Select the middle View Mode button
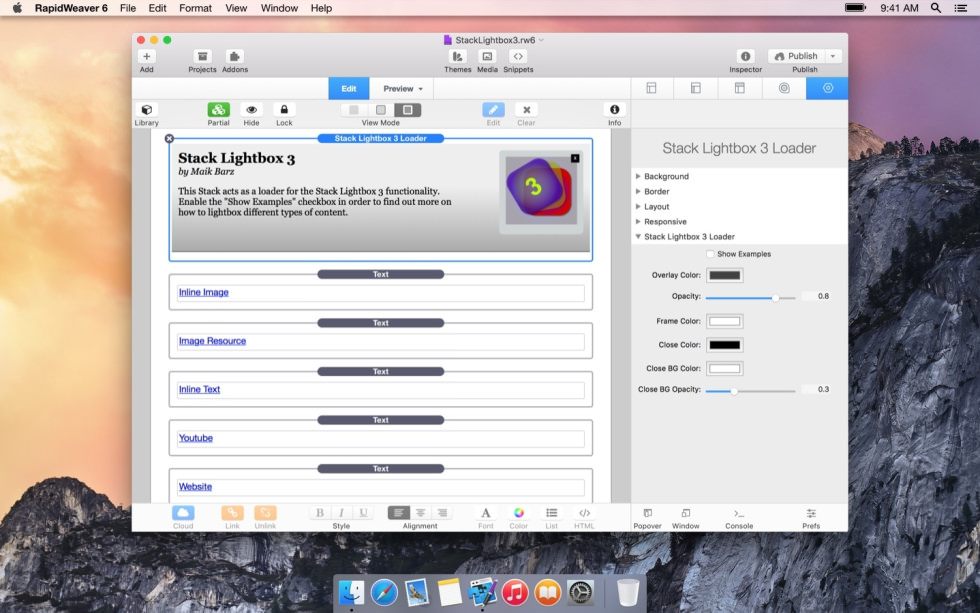The height and width of the screenshot is (613, 980). coord(381,110)
